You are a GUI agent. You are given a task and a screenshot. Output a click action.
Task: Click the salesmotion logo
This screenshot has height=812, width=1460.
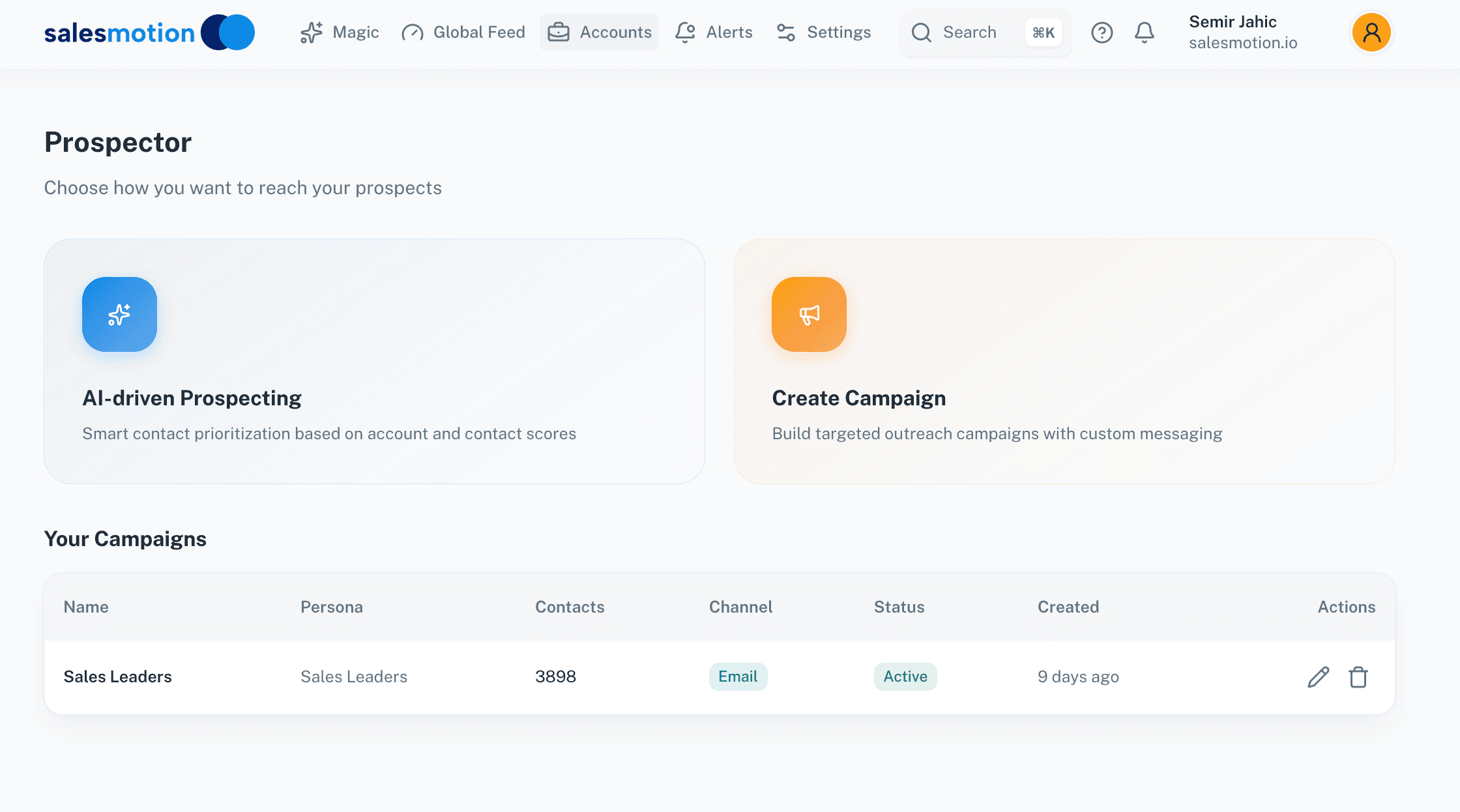[149, 32]
